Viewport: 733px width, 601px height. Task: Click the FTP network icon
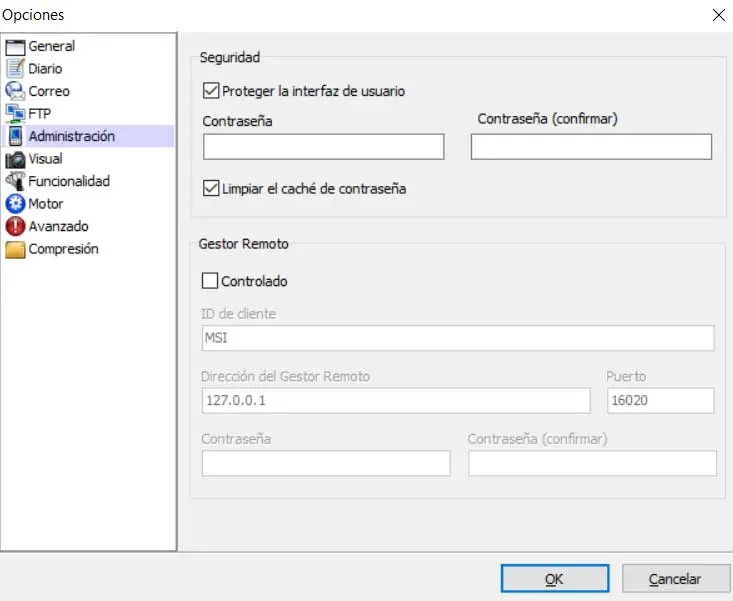[15, 113]
